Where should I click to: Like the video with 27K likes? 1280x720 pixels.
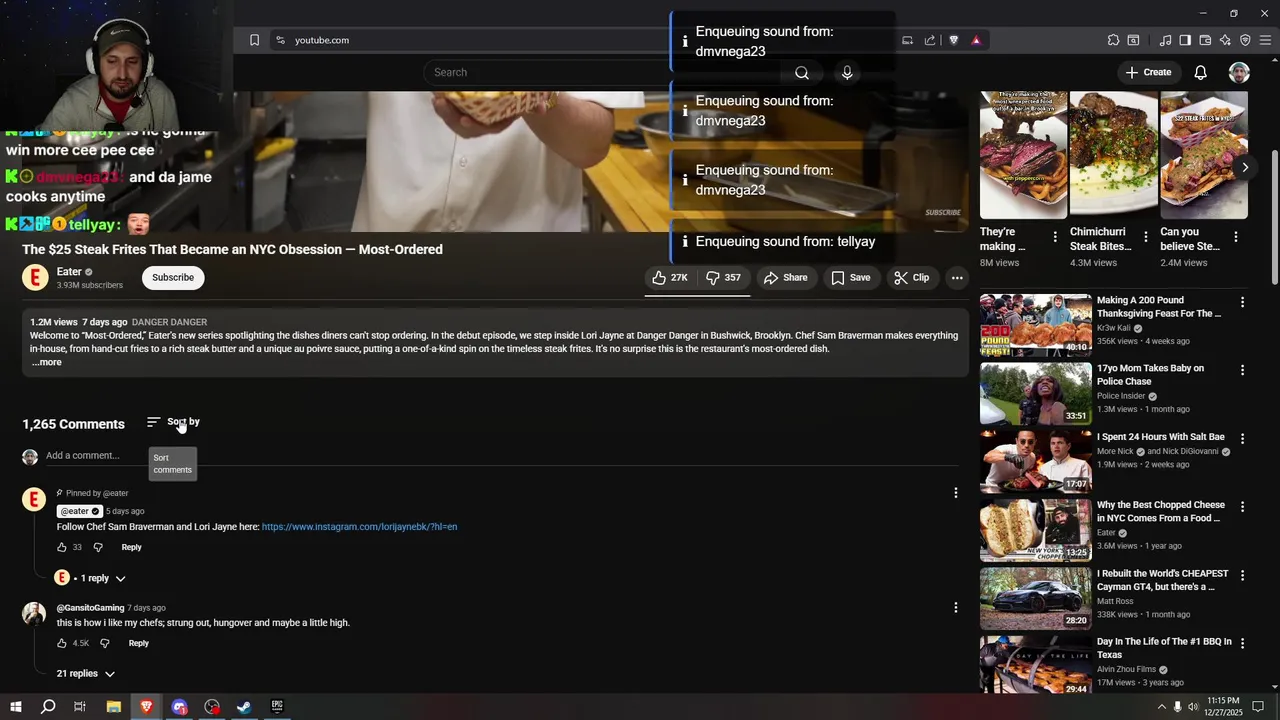670,278
